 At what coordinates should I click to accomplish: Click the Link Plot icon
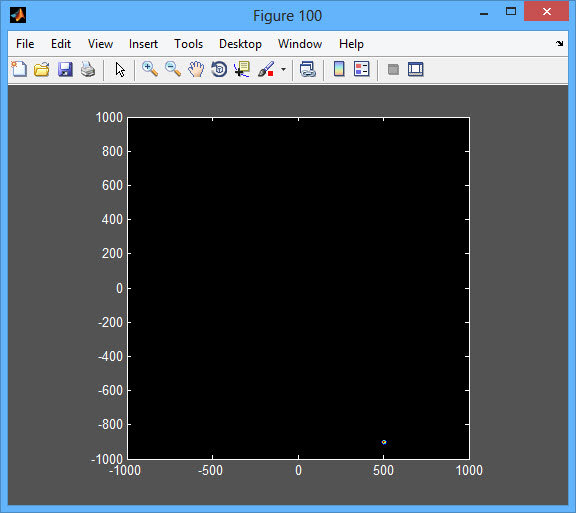tap(307, 69)
